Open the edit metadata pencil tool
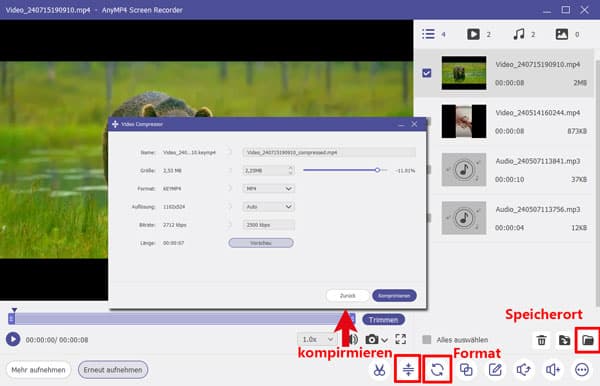The width and height of the screenshot is (600, 386). (495, 370)
